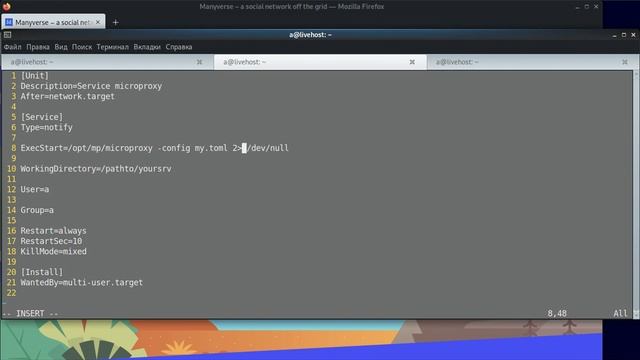The image size is (640, 360).
Task: Open the Файл menu
Action: (12, 47)
